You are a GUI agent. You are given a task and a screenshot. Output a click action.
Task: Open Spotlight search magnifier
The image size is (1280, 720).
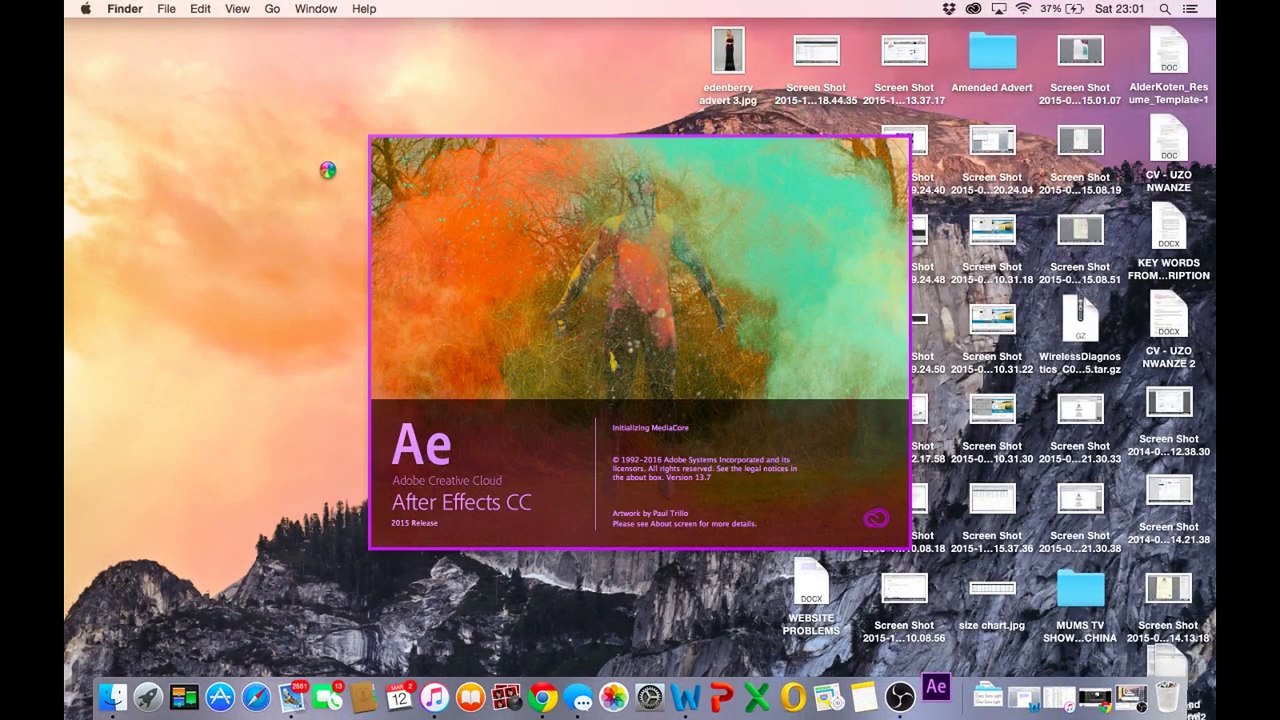click(x=1165, y=9)
